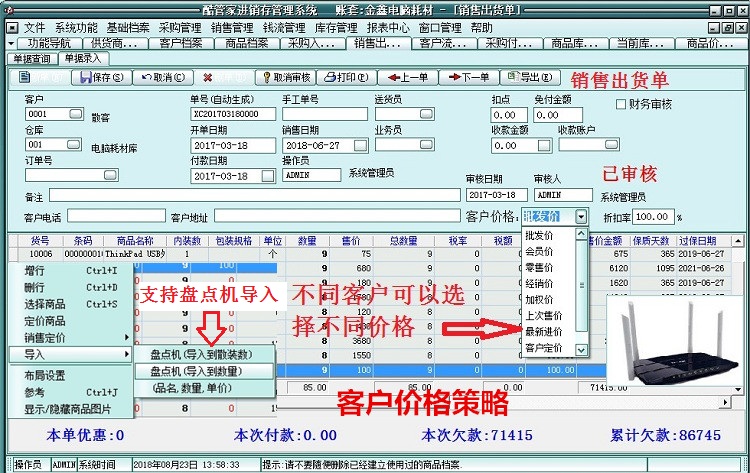Image resolution: width=750 pixels, height=473 pixels.
Task: Go to previous order with 上一单 arrow
Action: tap(408, 77)
